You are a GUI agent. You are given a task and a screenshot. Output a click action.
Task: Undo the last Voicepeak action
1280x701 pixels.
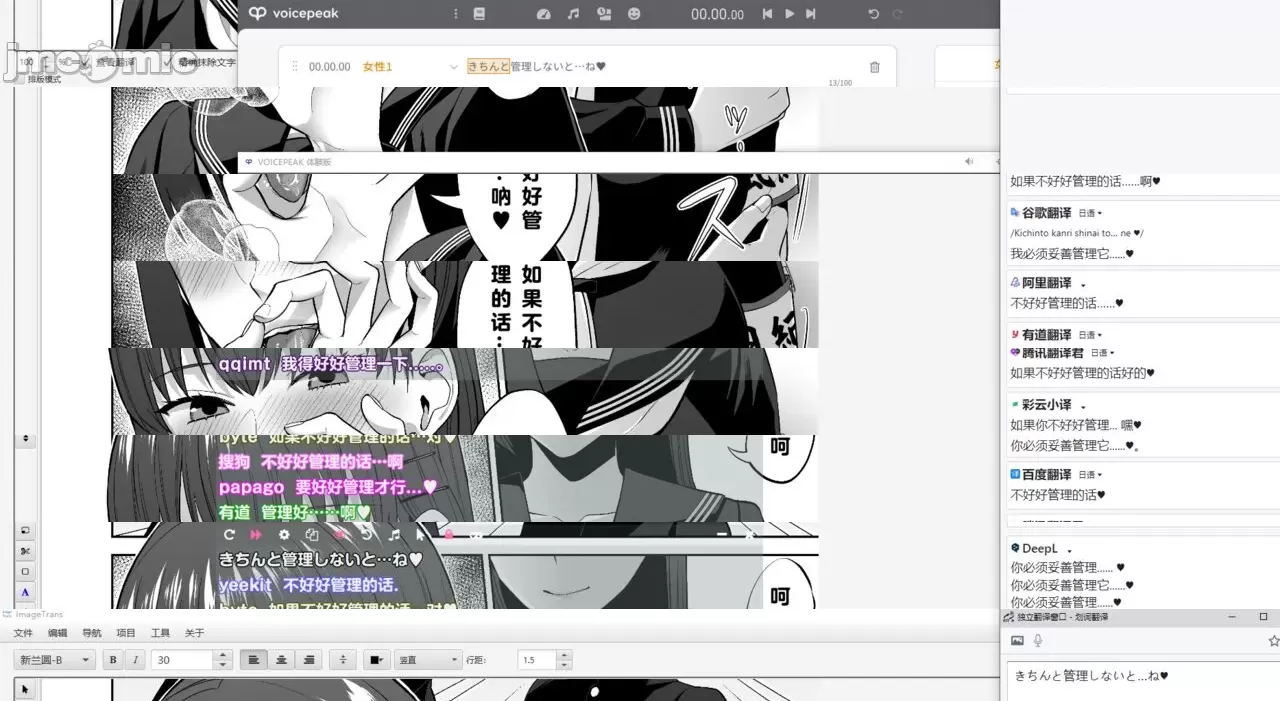click(x=873, y=14)
